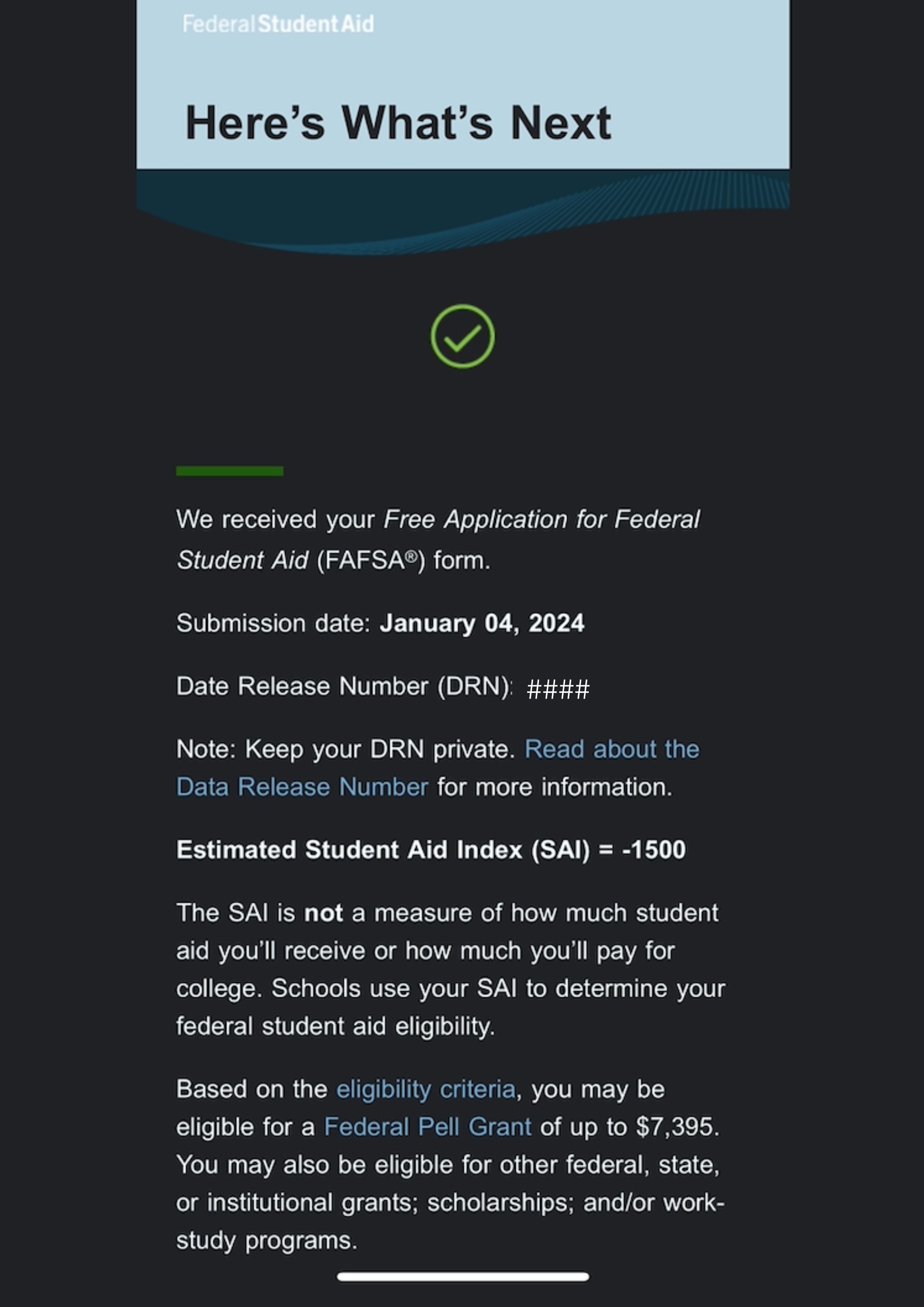Click the Federal Student Aid logo
Image resolution: width=924 pixels, height=1307 pixels.
[x=278, y=24]
